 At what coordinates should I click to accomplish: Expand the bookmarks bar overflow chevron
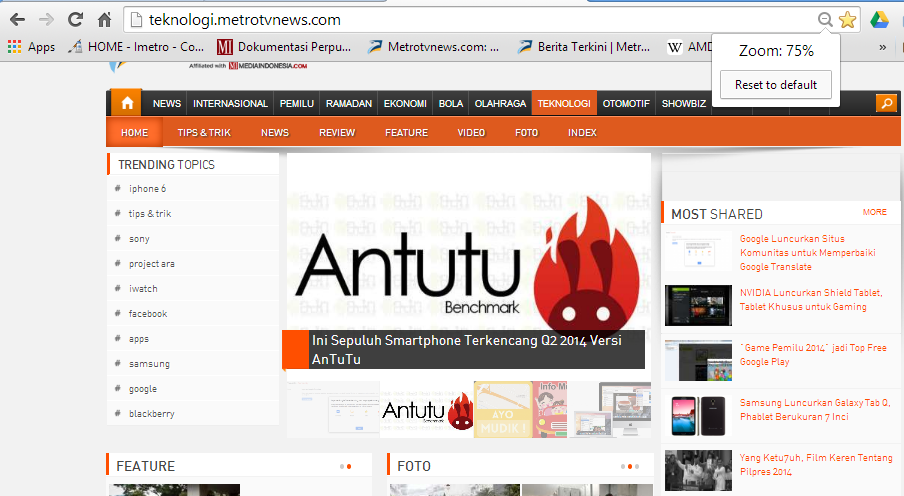(x=882, y=46)
